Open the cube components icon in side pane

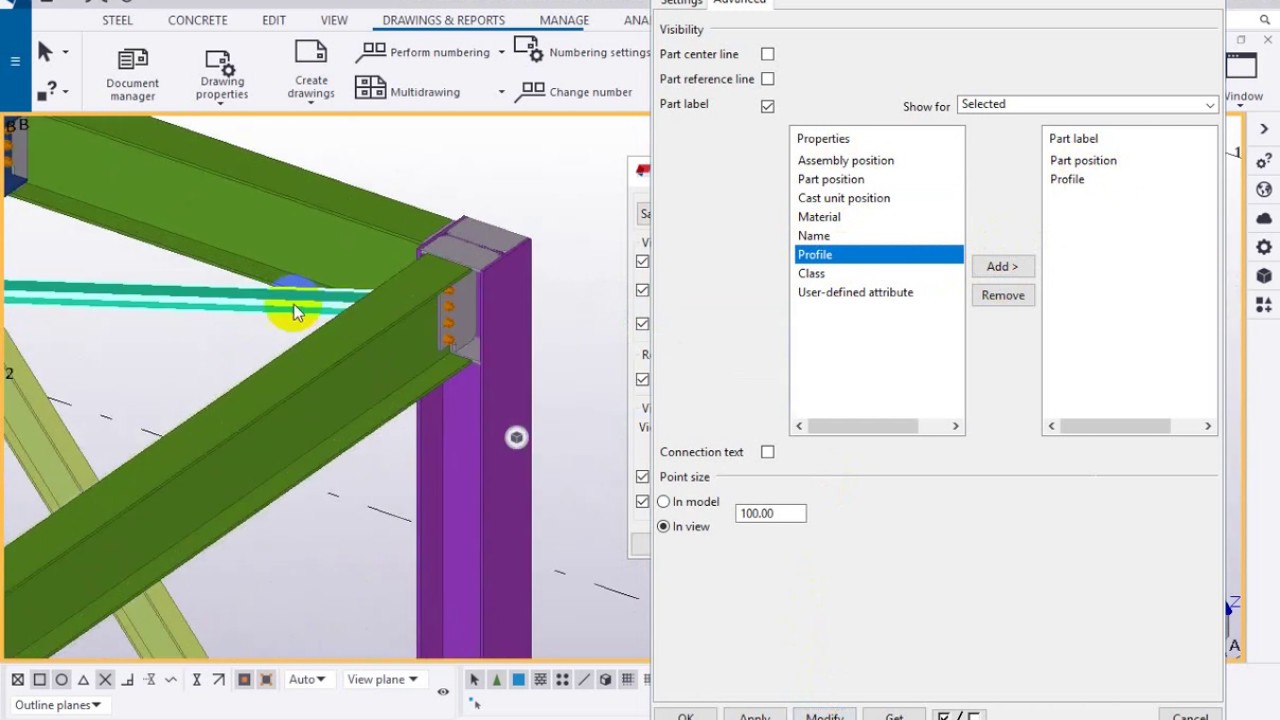(x=1264, y=276)
